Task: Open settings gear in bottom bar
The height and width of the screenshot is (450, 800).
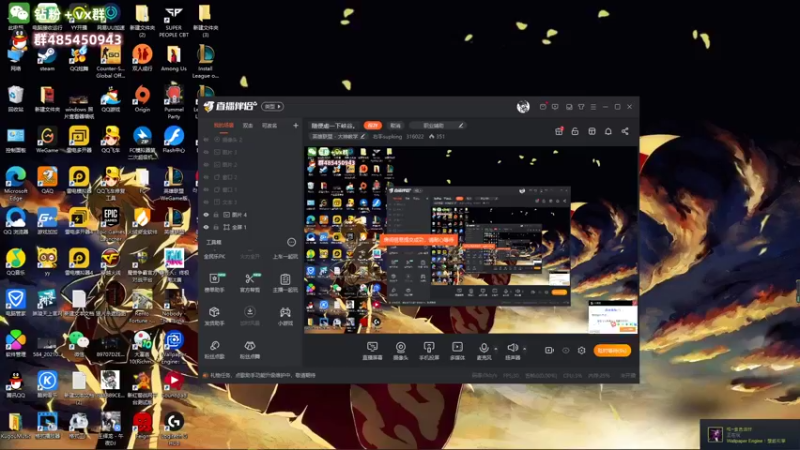Action: point(582,351)
